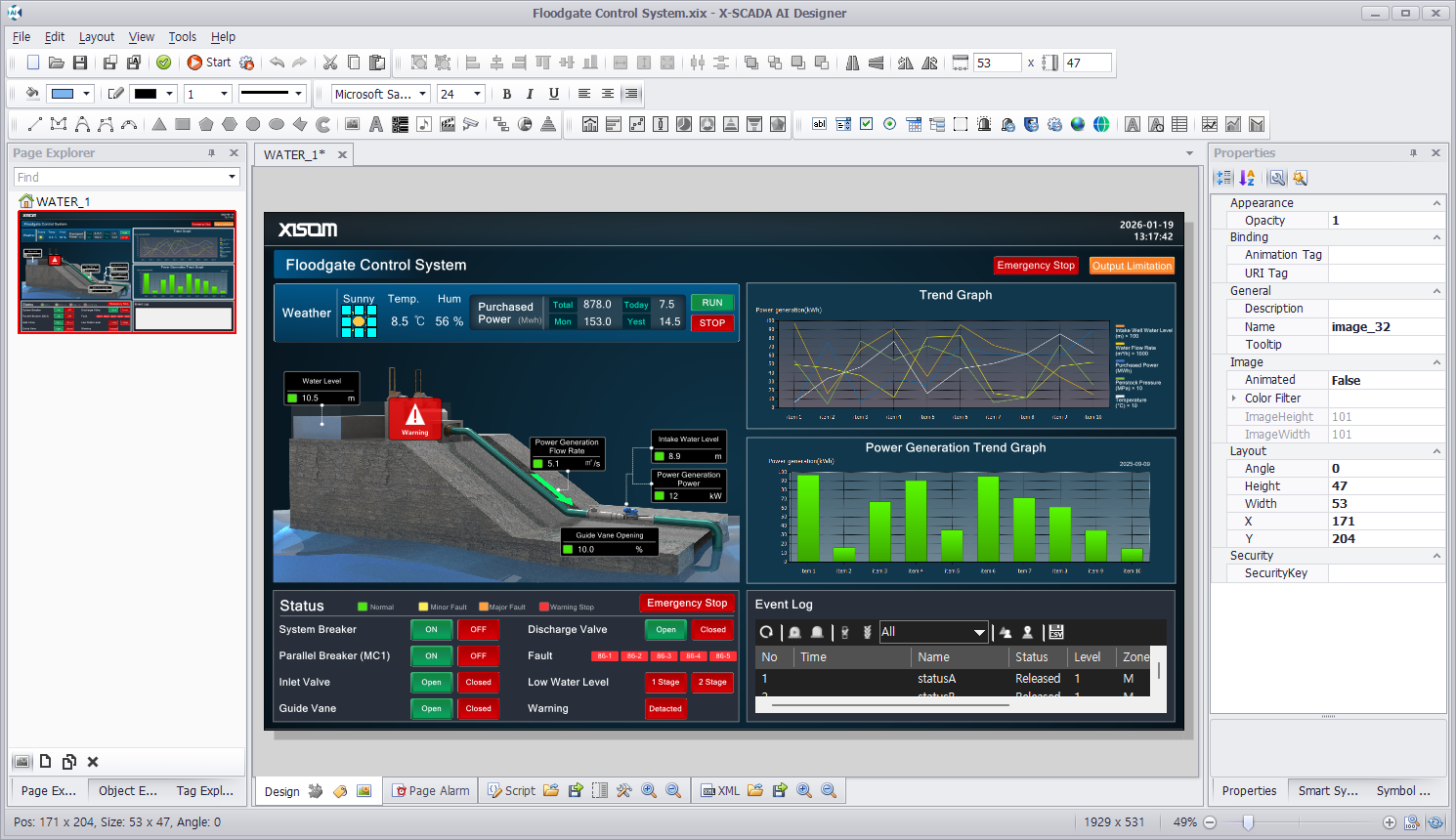
Task: Insert a radio button control
Action: pos(889,124)
